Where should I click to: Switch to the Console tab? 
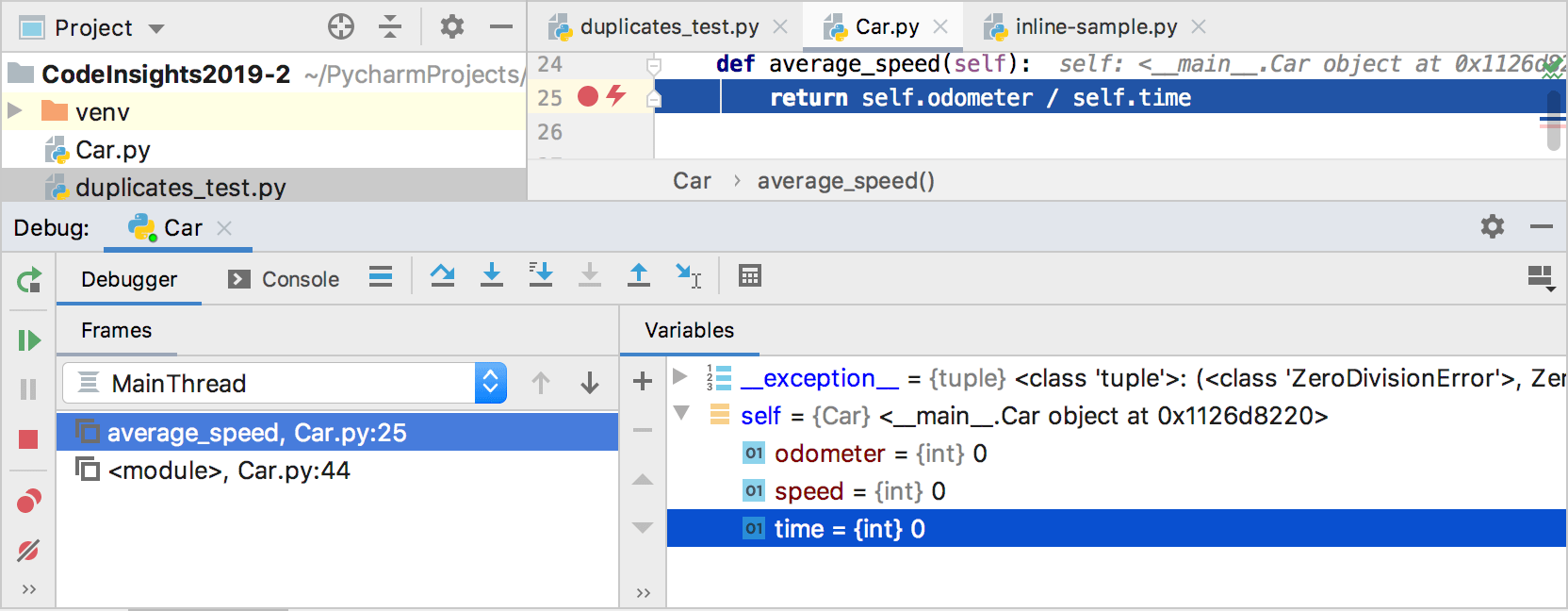tap(284, 279)
